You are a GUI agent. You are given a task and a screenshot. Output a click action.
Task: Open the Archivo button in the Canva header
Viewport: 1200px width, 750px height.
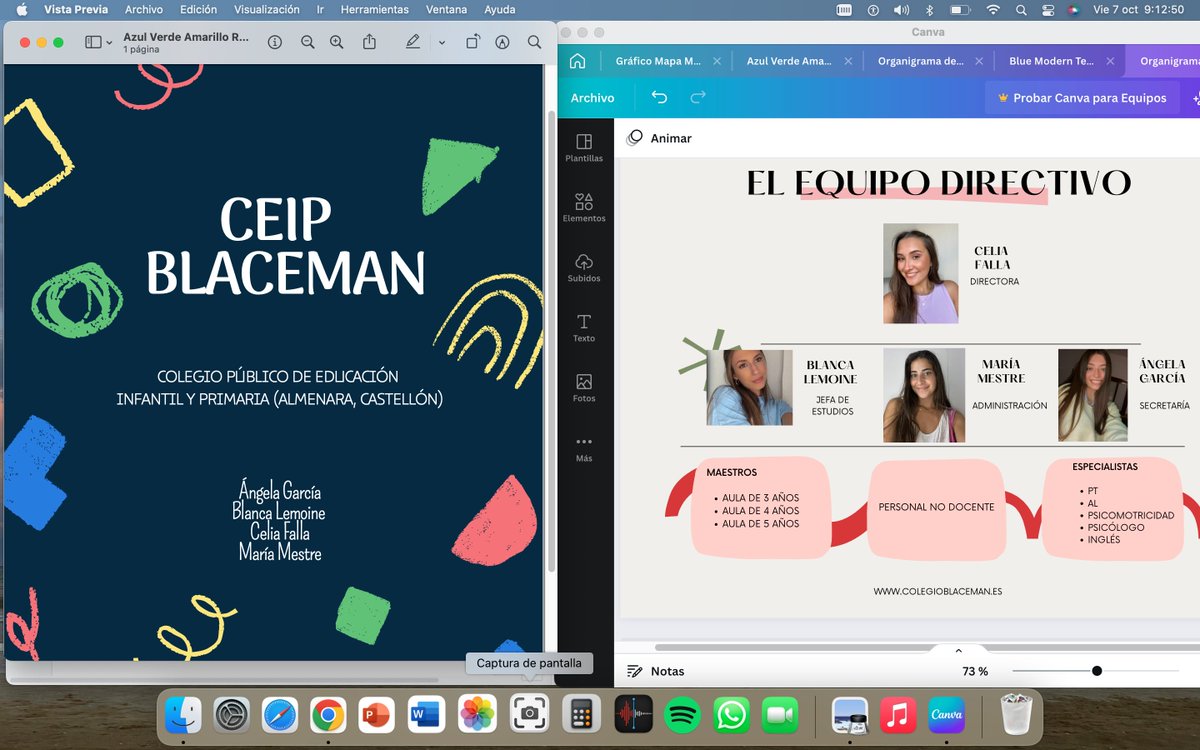coord(592,98)
